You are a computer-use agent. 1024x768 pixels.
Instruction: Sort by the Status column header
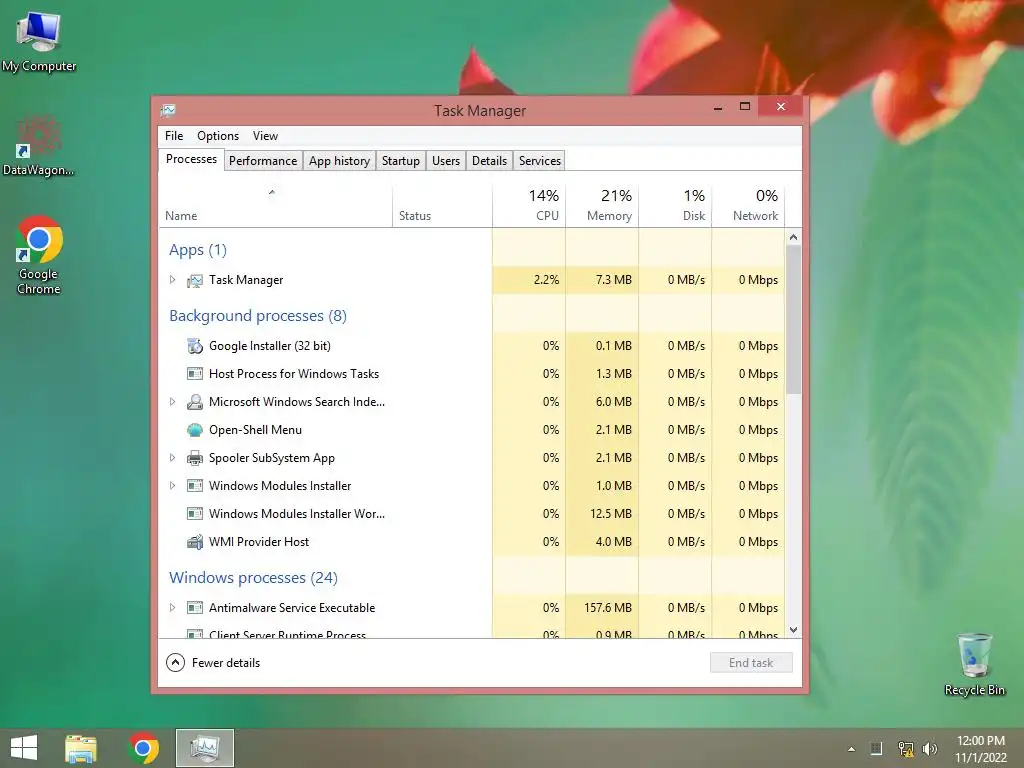point(442,205)
